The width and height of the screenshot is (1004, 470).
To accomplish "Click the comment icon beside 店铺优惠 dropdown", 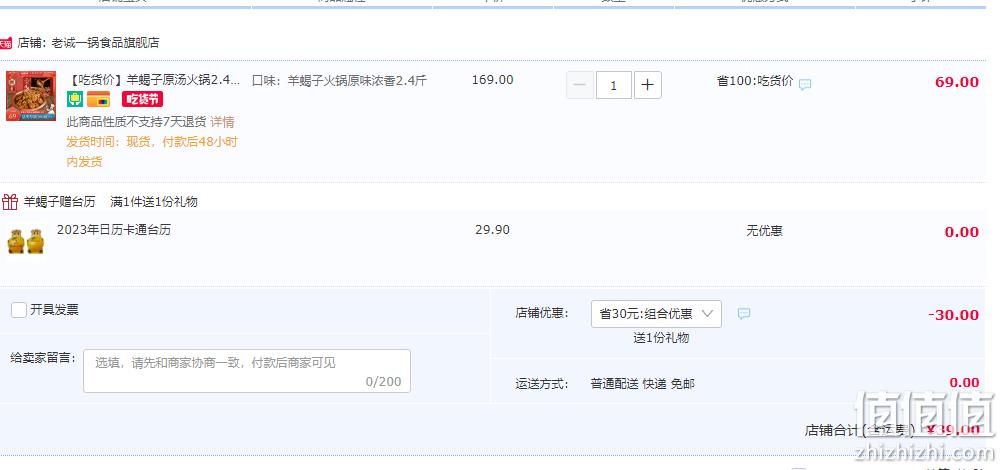I will (743, 314).
